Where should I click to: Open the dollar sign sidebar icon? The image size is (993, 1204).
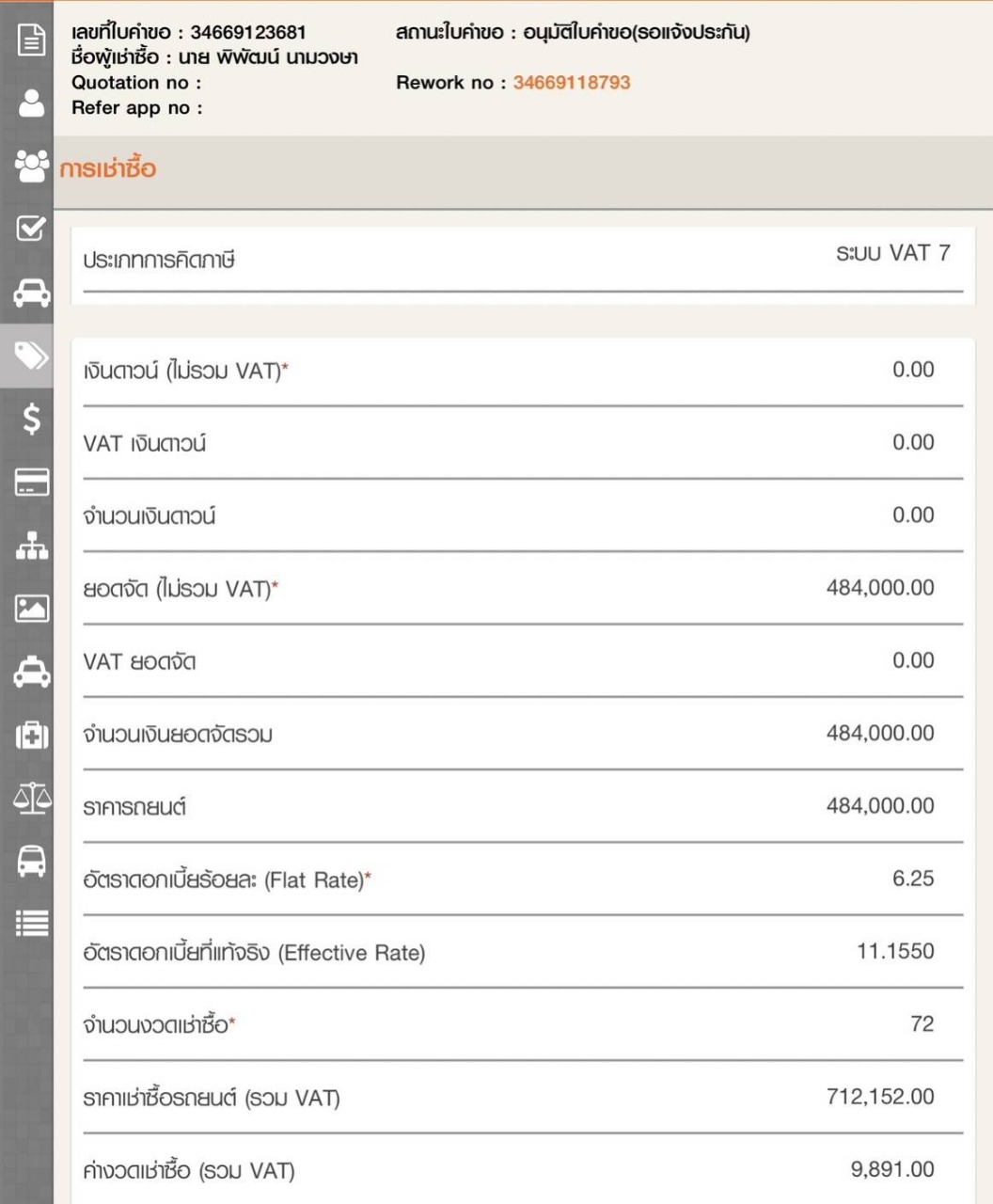click(x=31, y=419)
